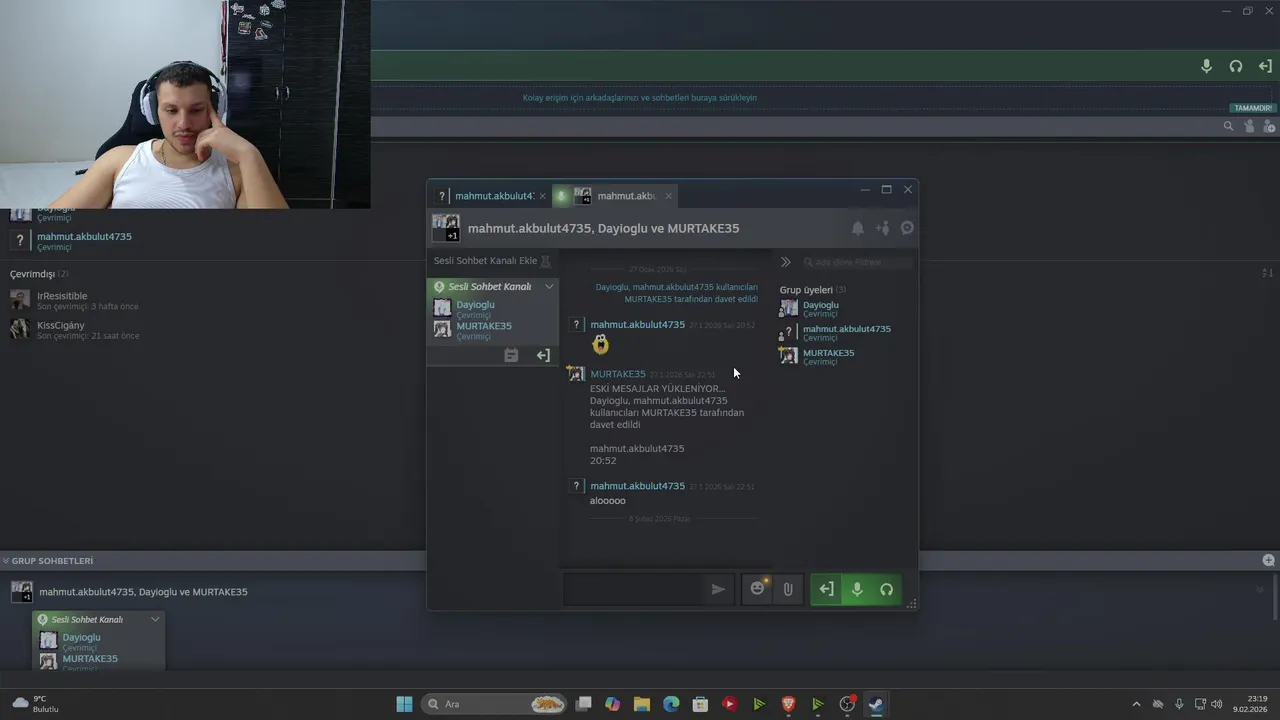Attach a file with paperclip icon
The width and height of the screenshot is (1280, 720).
[x=788, y=589]
